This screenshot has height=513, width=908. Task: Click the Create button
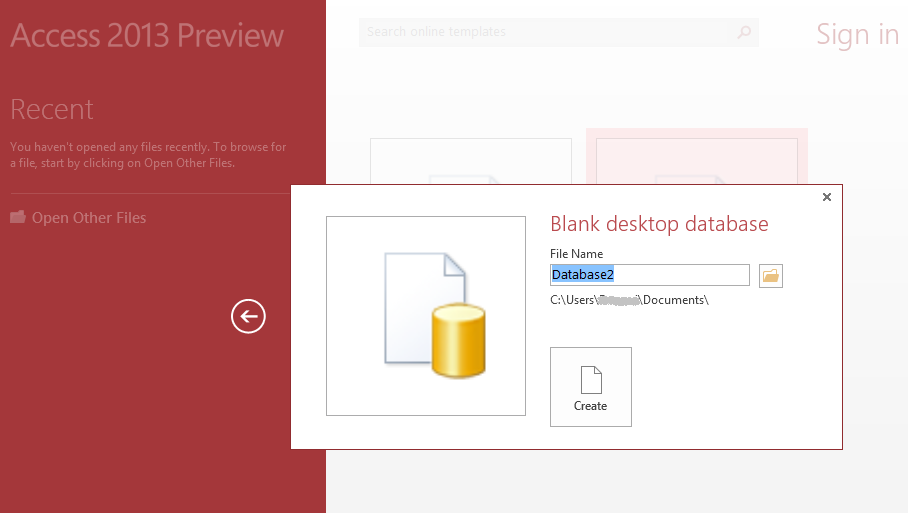pos(591,387)
